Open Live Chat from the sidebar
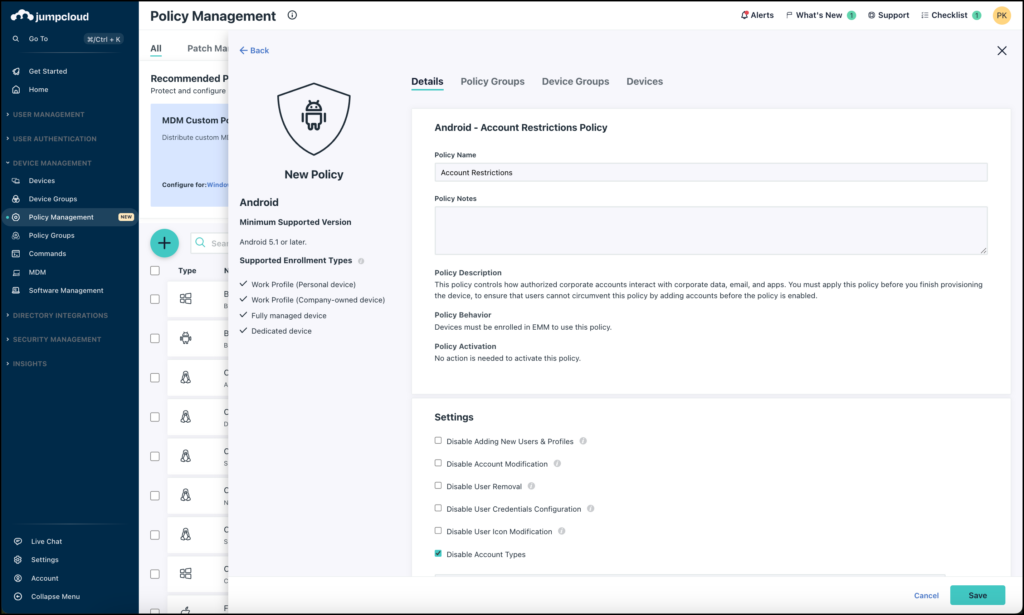This screenshot has width=1024, height=615. click(48, 540)
